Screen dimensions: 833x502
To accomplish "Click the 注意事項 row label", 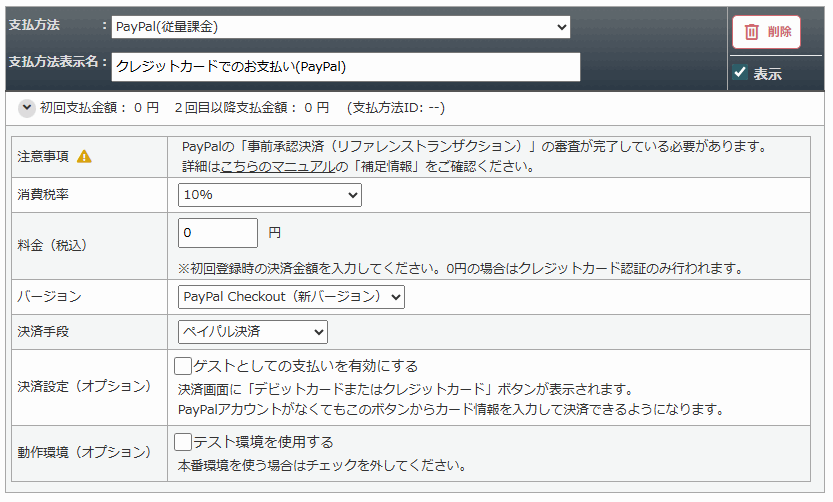I will click(x=43, y=157).
